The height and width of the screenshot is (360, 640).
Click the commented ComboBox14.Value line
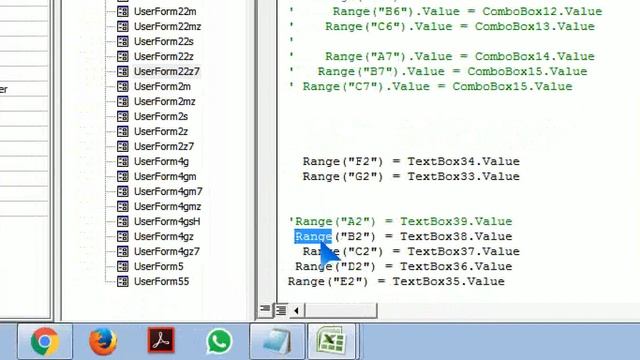coord(442,56)
